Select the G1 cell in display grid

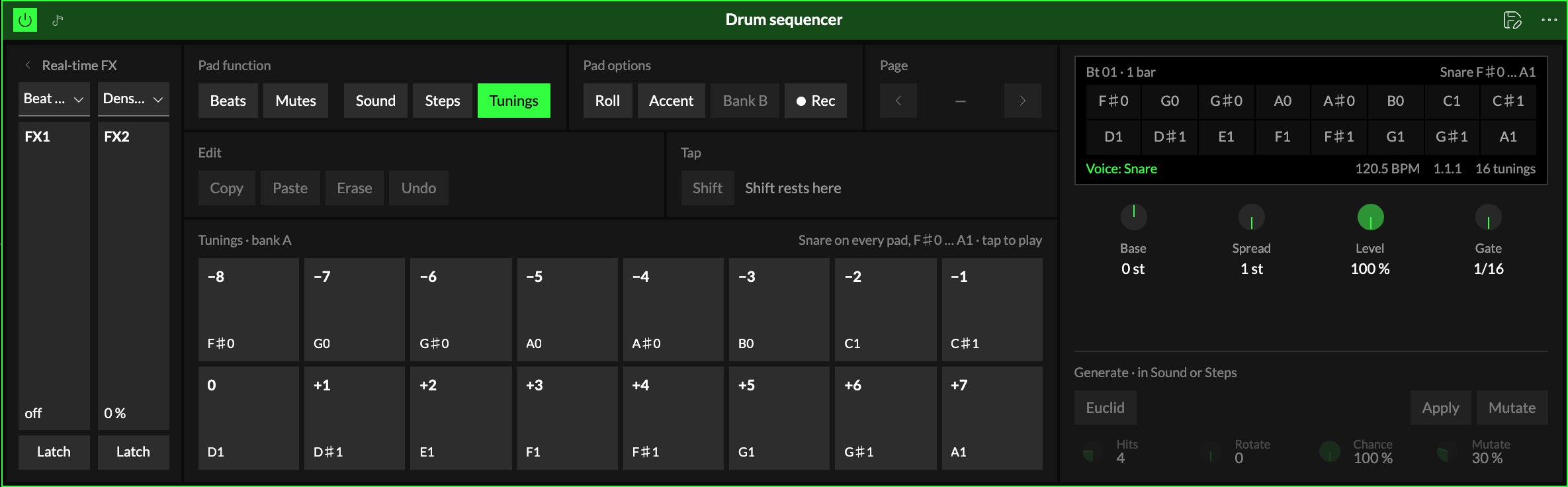[1395, 137]
